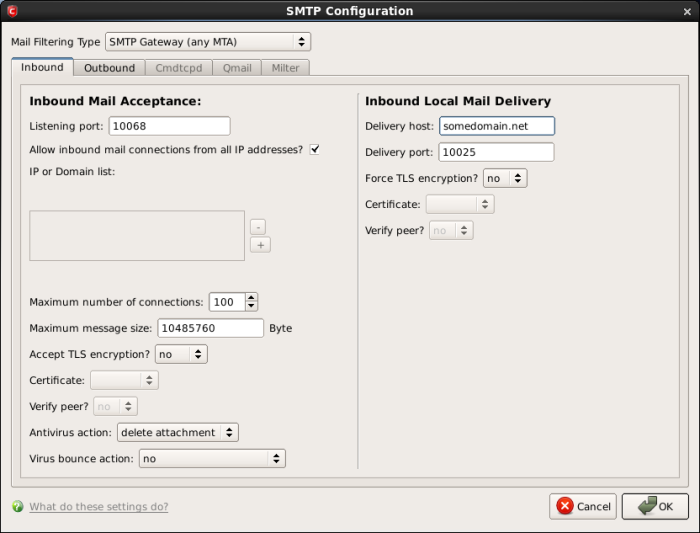Click the minus button beside IP list
The image size is (700, 533).
260,226
